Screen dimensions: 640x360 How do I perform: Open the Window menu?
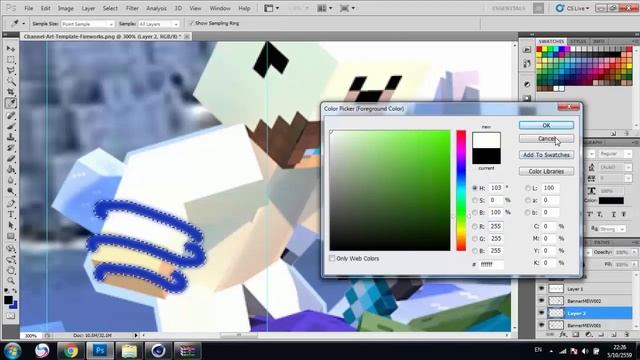220,8
